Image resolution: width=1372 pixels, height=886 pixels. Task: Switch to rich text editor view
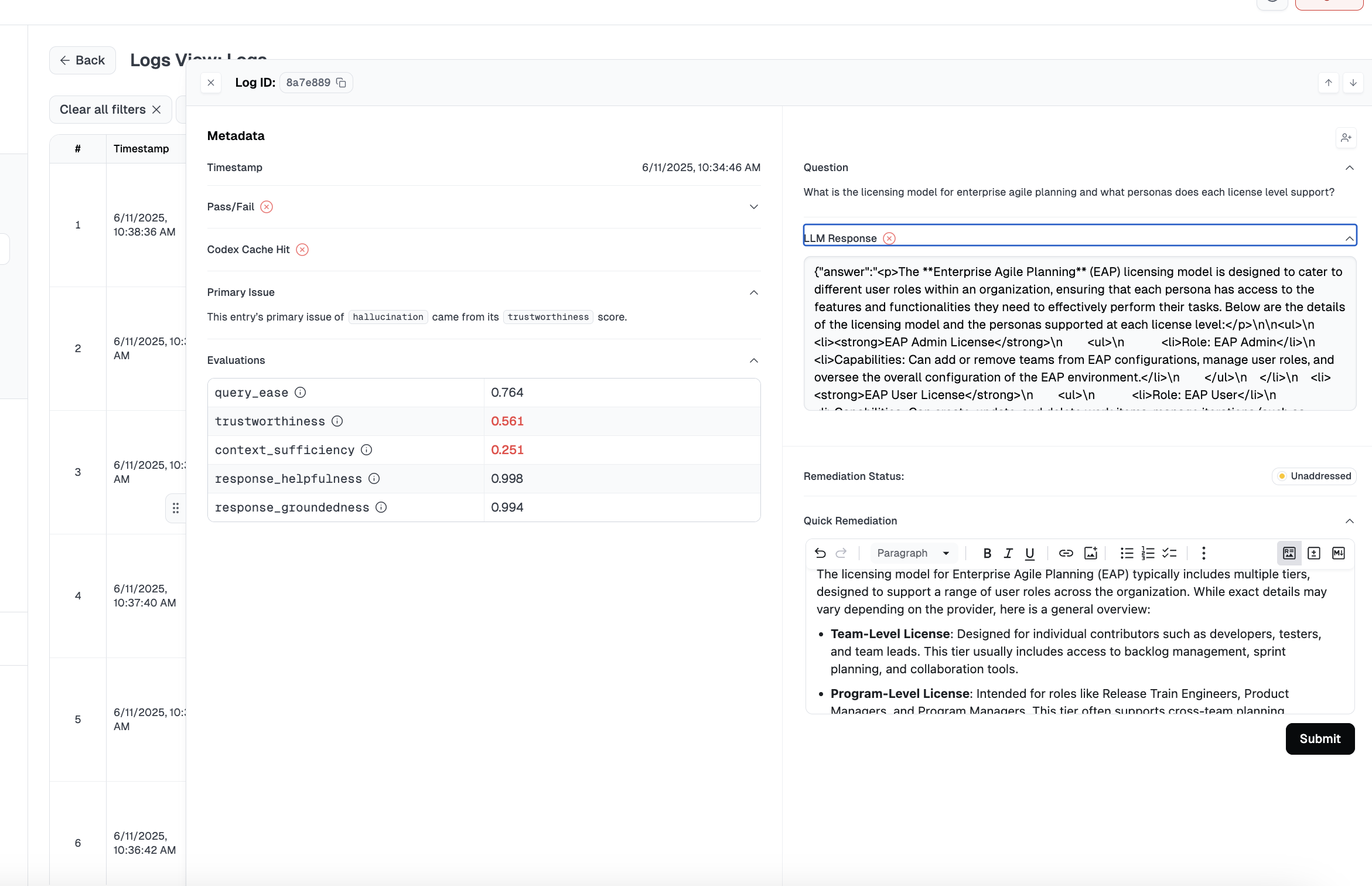click(x=1289, y=553)
